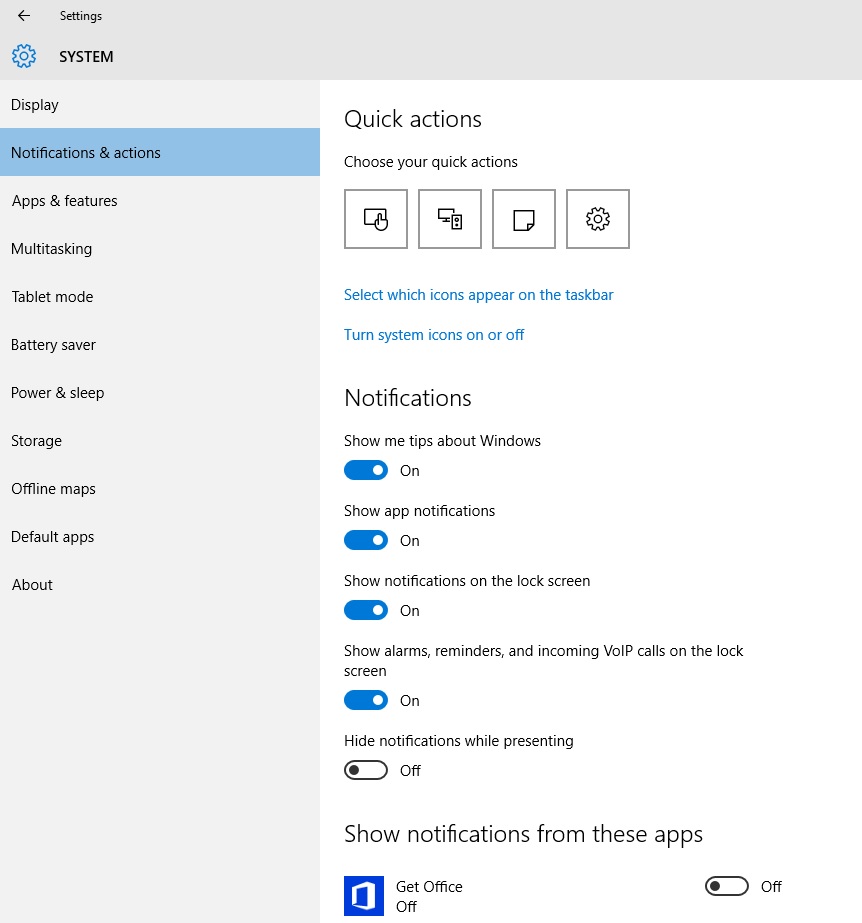Click the System gear icon

tap(24, 57)
